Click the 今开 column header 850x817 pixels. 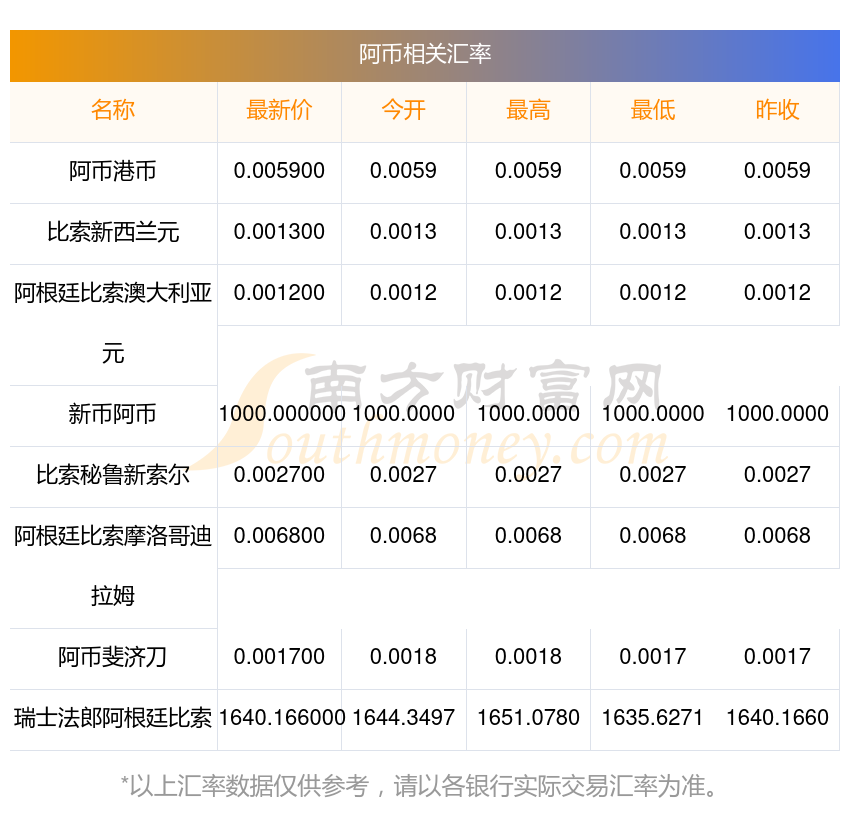click(403, 110)
